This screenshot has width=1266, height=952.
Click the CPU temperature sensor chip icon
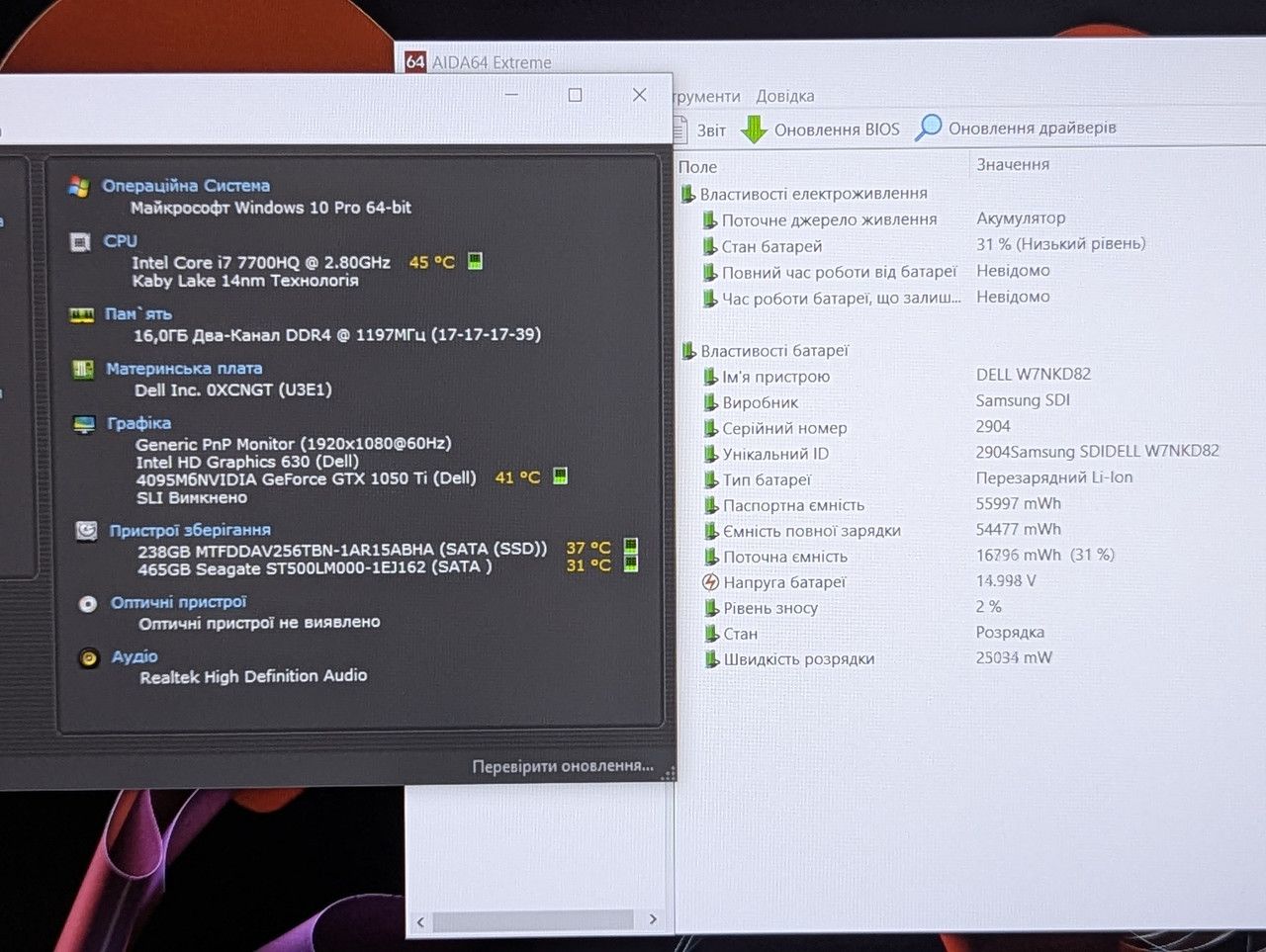click(475, 261)
